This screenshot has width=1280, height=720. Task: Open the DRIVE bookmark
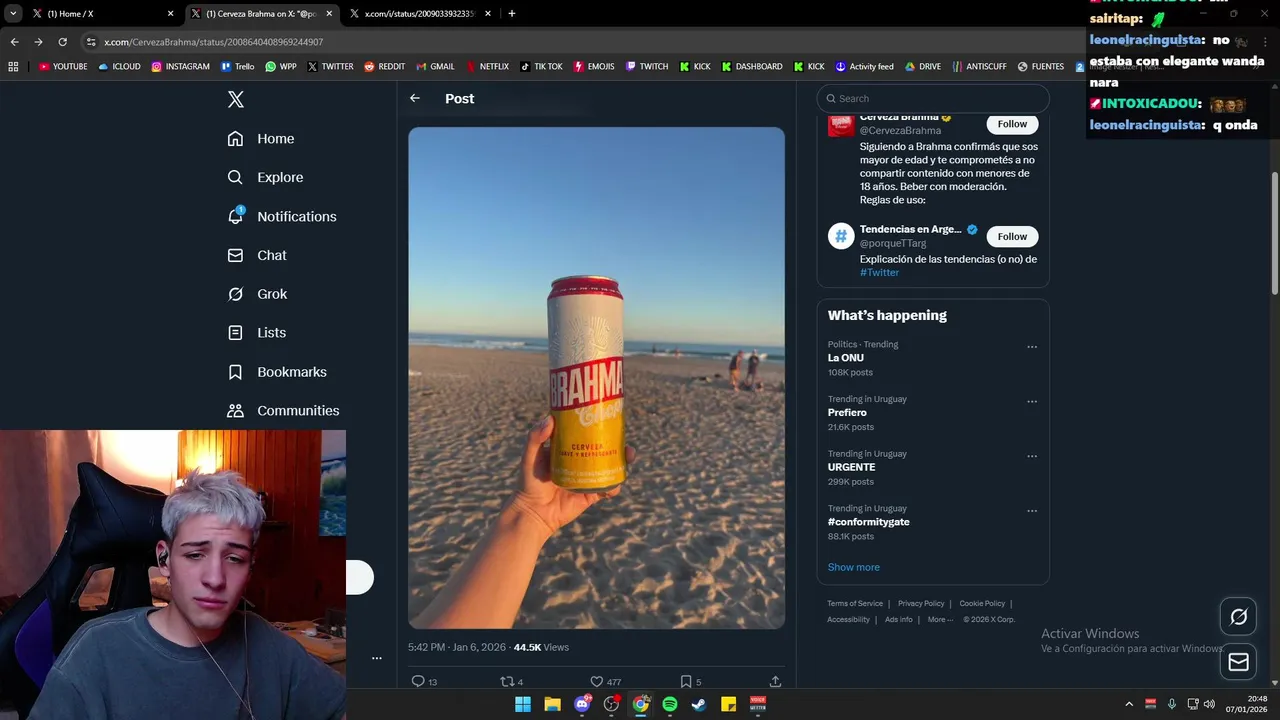[x=923, y=67]
